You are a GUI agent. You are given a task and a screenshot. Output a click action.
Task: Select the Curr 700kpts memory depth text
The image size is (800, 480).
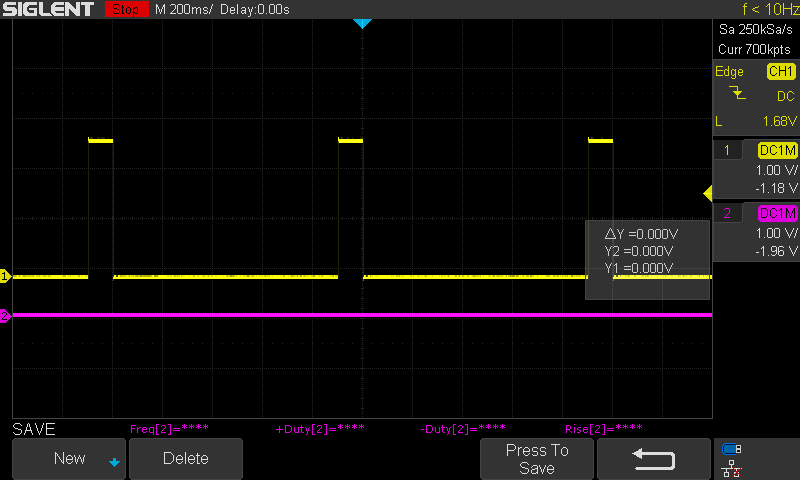754,49
